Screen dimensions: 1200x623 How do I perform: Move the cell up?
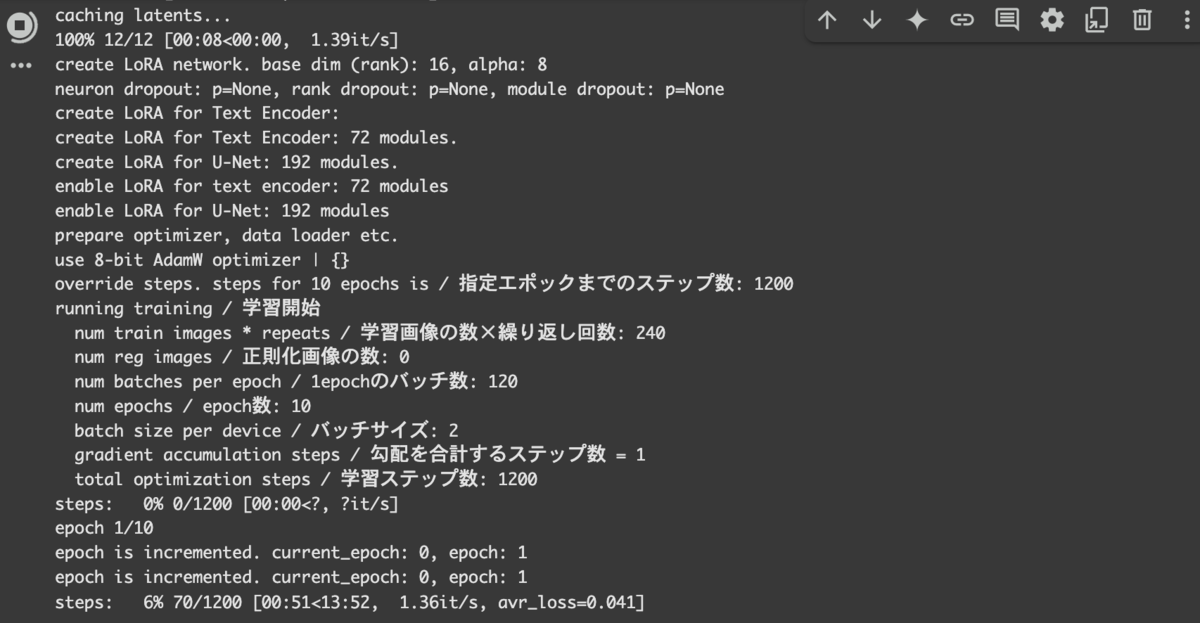point(827,19)
